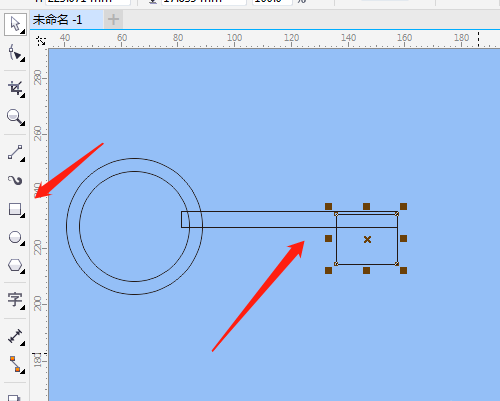Select the Crop tool

[15, 89]
